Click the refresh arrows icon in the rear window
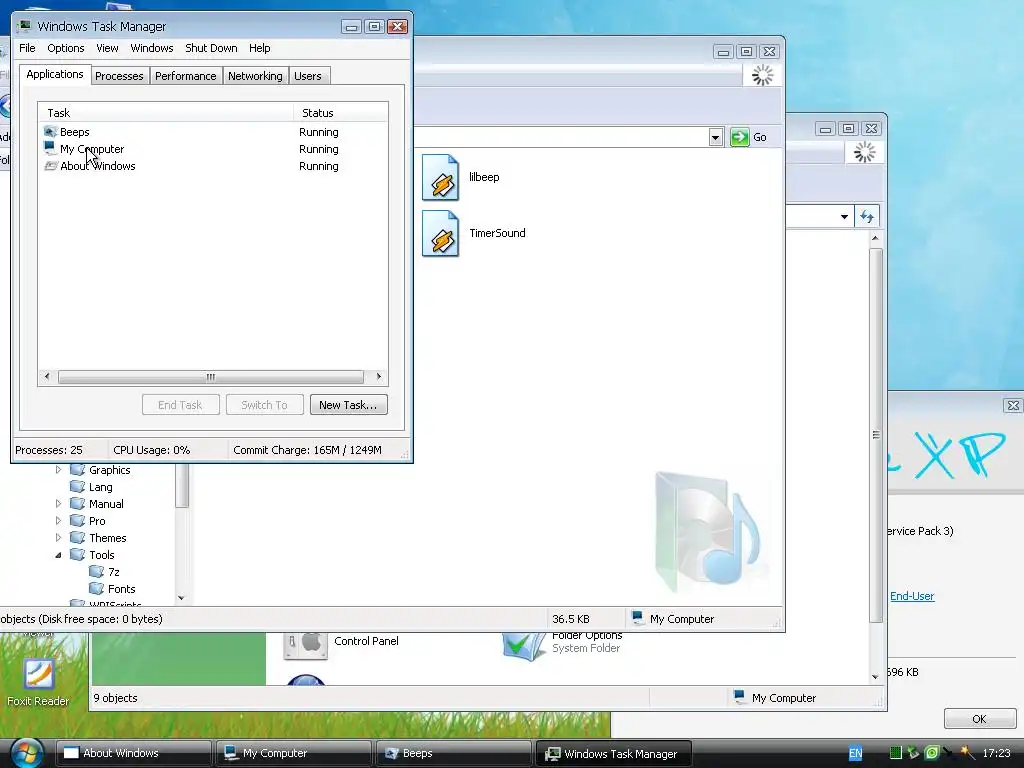The height and width of the screenshot is (768, 1024). [867, 216]
